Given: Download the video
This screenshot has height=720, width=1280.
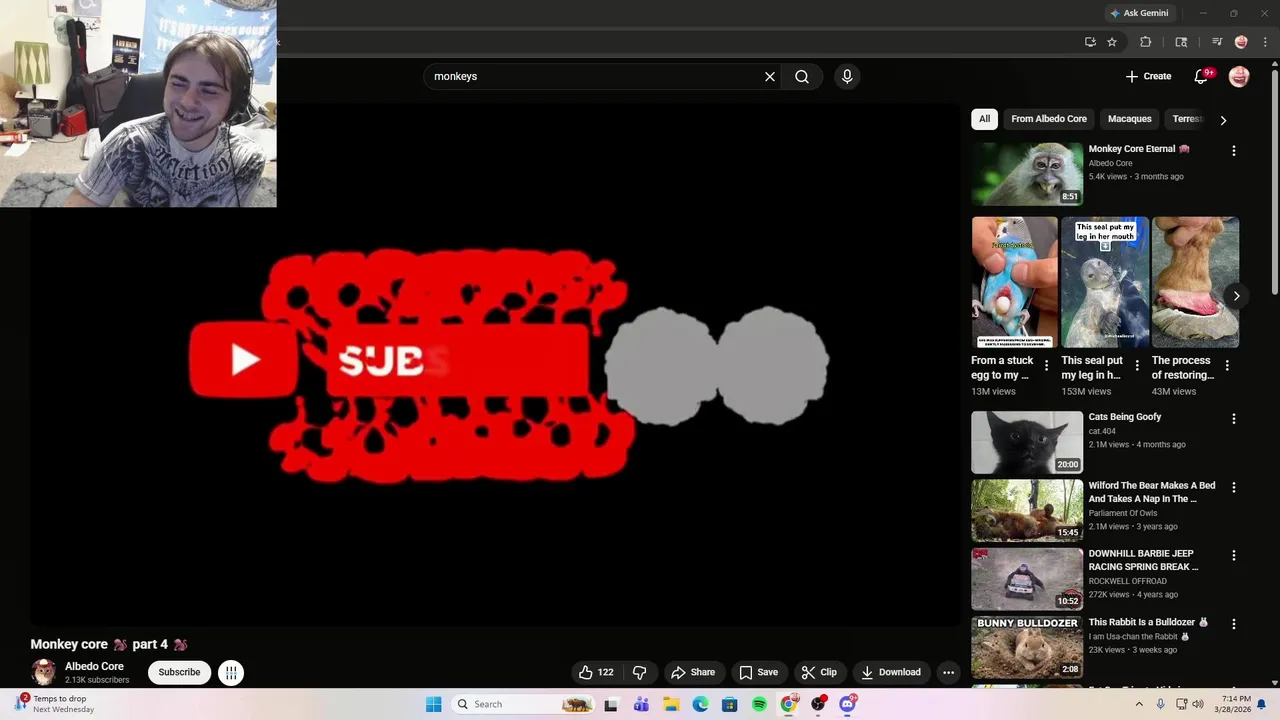Looking at the screenshot, I should point(891,672).
